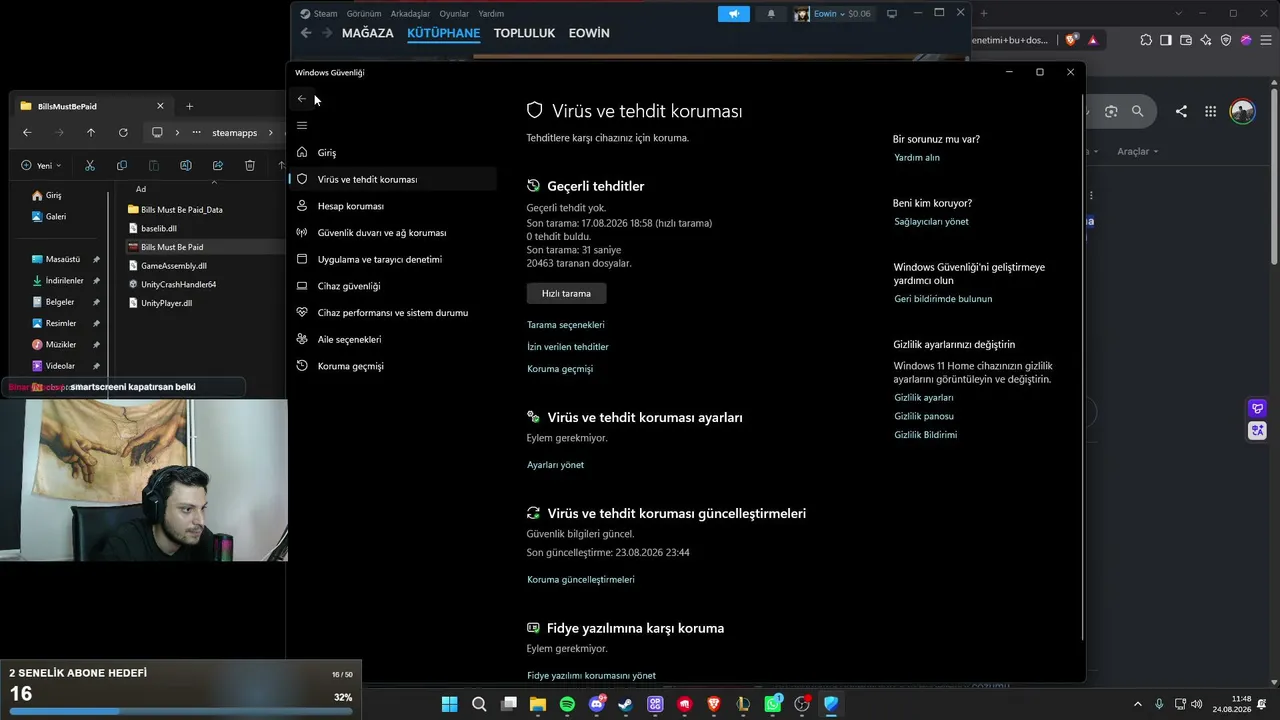The width and height of the screenshot is (1280, 720).
Task: Open Hesap koruması section
Action: 392,206
